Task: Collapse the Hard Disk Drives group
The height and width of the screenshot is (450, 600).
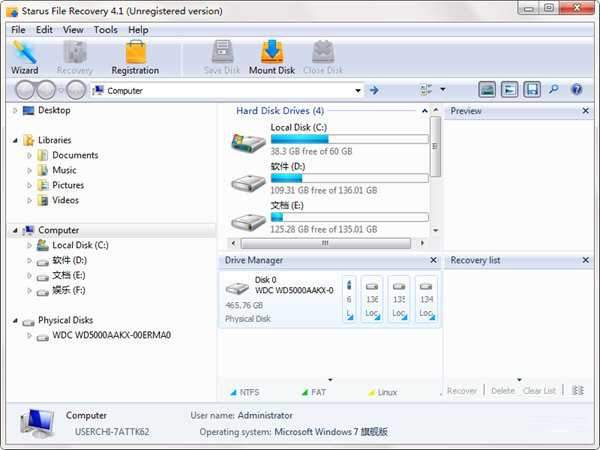Action: (x=424, y=111)
